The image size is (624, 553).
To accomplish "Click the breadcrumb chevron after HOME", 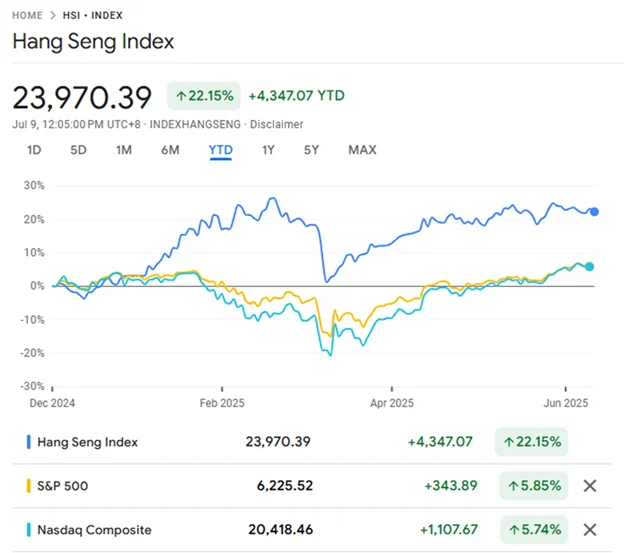I will tap(53, 16).
